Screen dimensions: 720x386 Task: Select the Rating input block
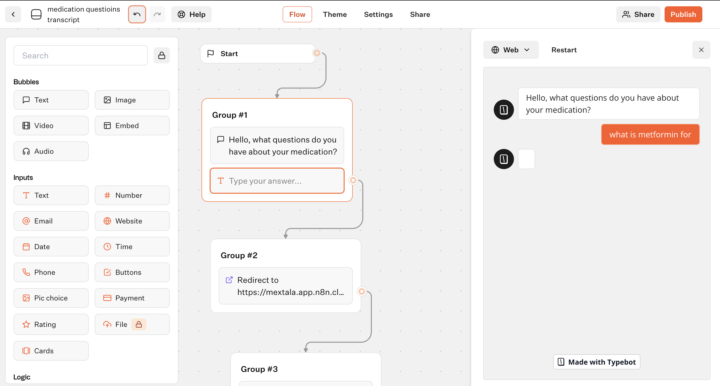(x=51, y=324)
